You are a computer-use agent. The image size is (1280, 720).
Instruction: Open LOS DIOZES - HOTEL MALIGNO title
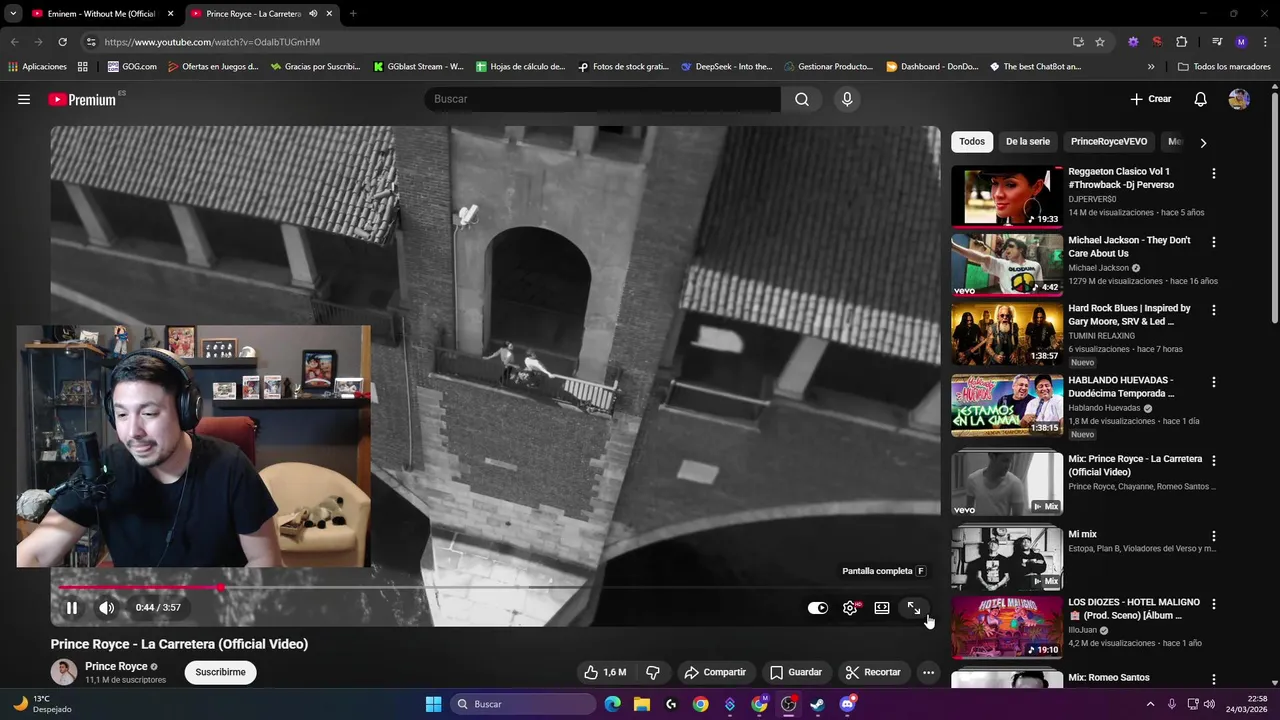tap(1133, 609)
